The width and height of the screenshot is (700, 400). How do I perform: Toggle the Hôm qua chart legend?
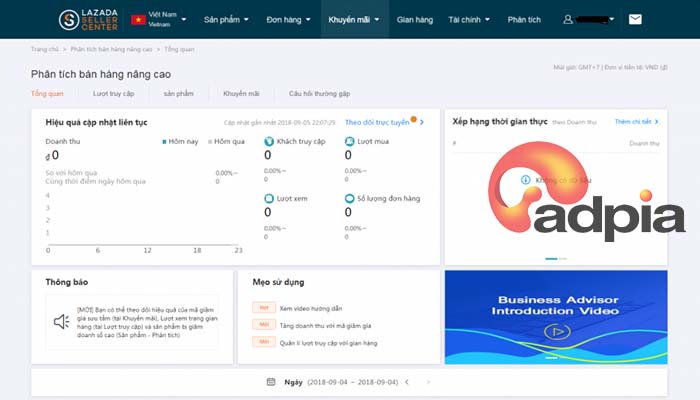226,142
